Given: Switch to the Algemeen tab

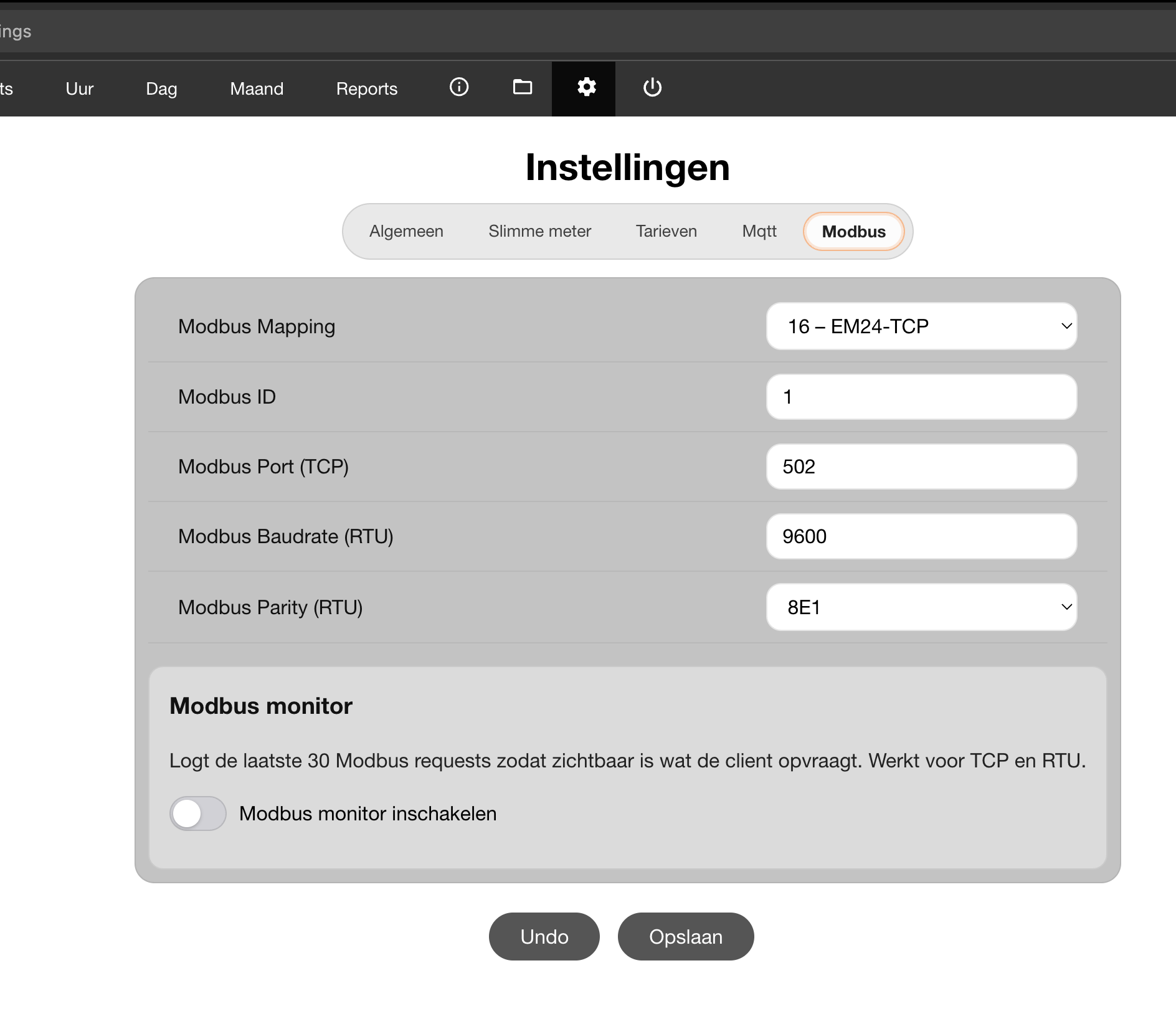Looking at the screenshot, I should click(x=406, y=232).
